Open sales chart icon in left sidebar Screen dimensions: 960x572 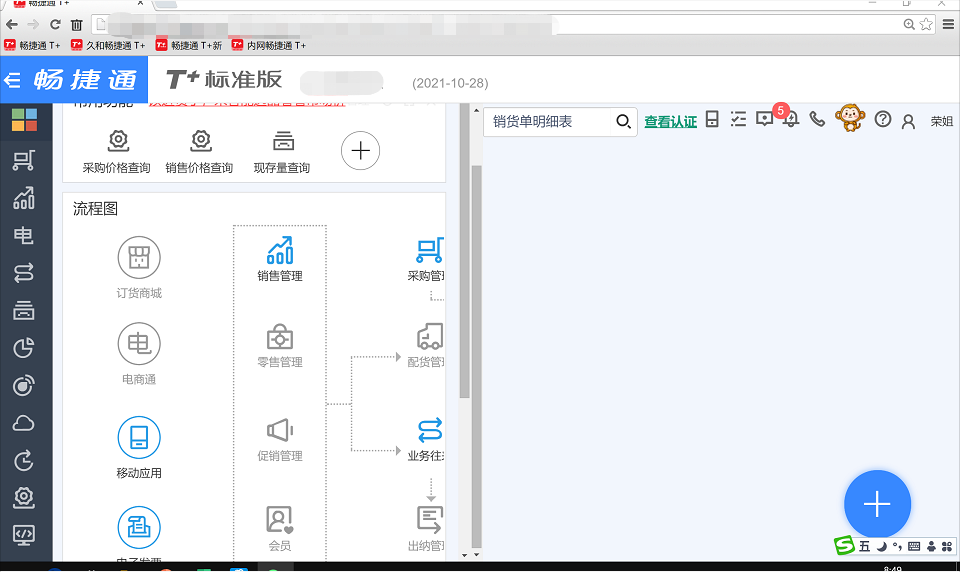click(24, 198)
